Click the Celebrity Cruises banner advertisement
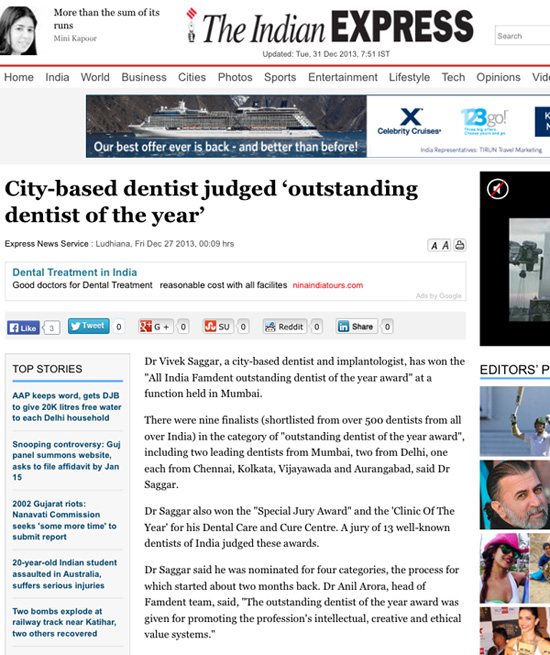The width and height of the screenshot is (550, 655). point(317,126)
